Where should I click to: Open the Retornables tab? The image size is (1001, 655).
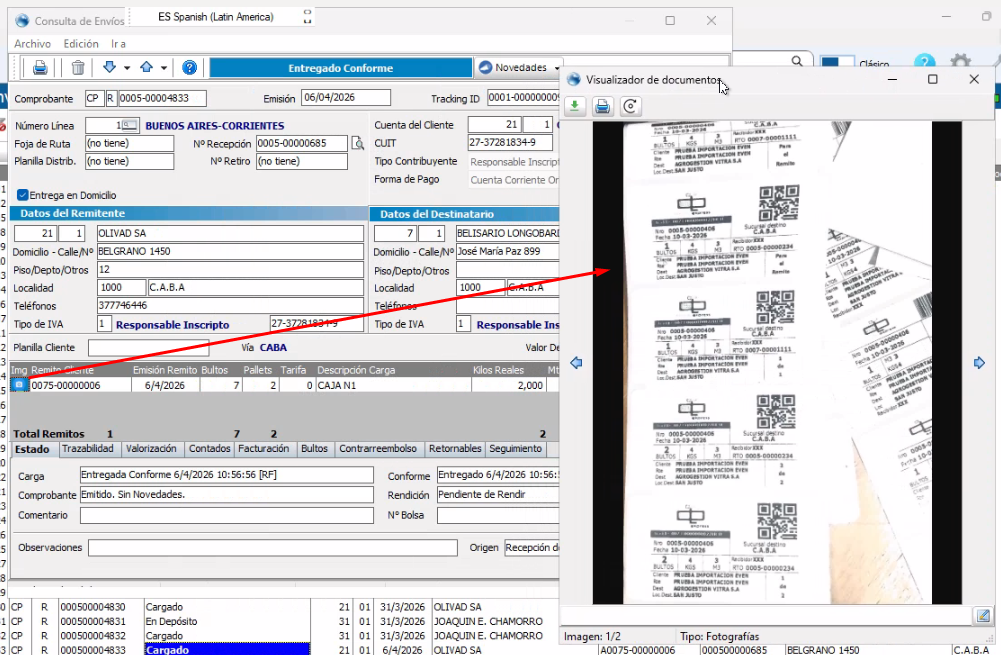455,449
